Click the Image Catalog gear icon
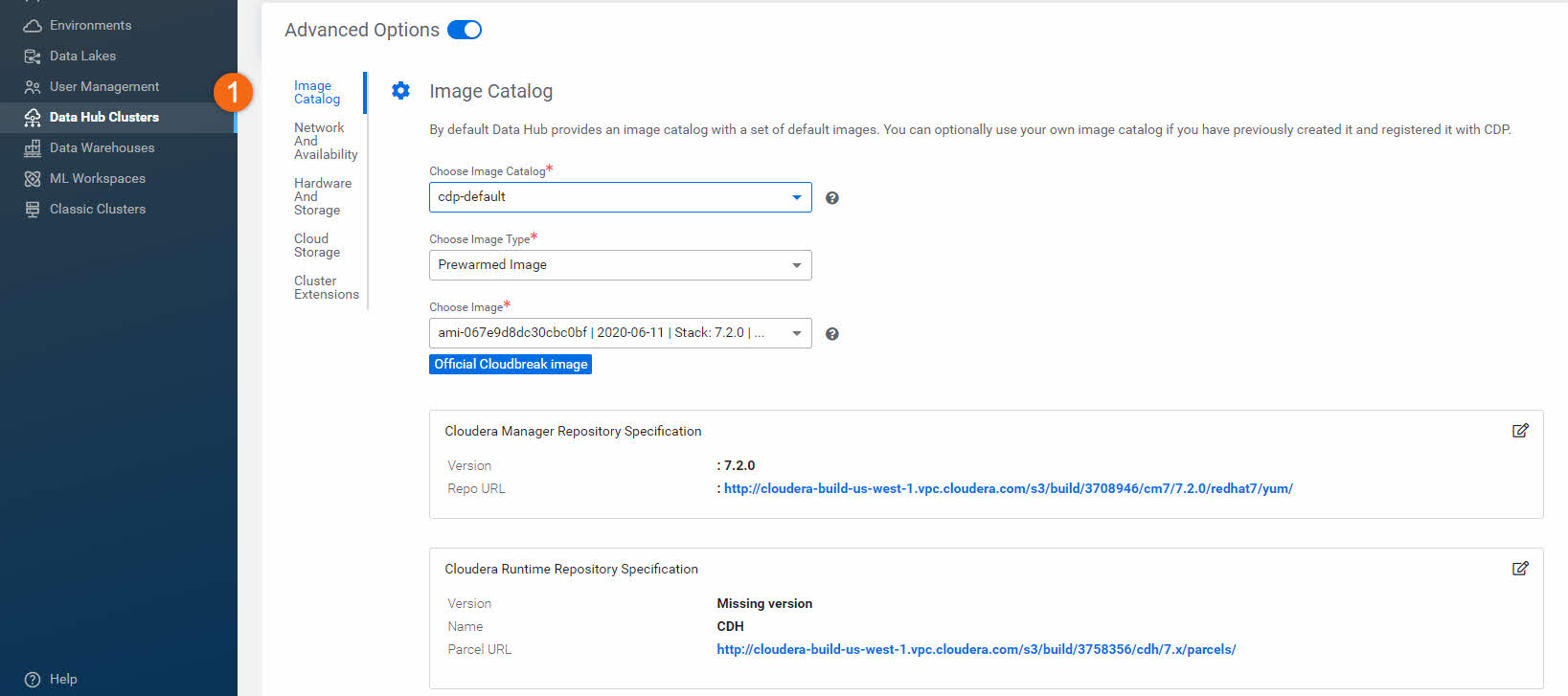 tap(401, 91)
